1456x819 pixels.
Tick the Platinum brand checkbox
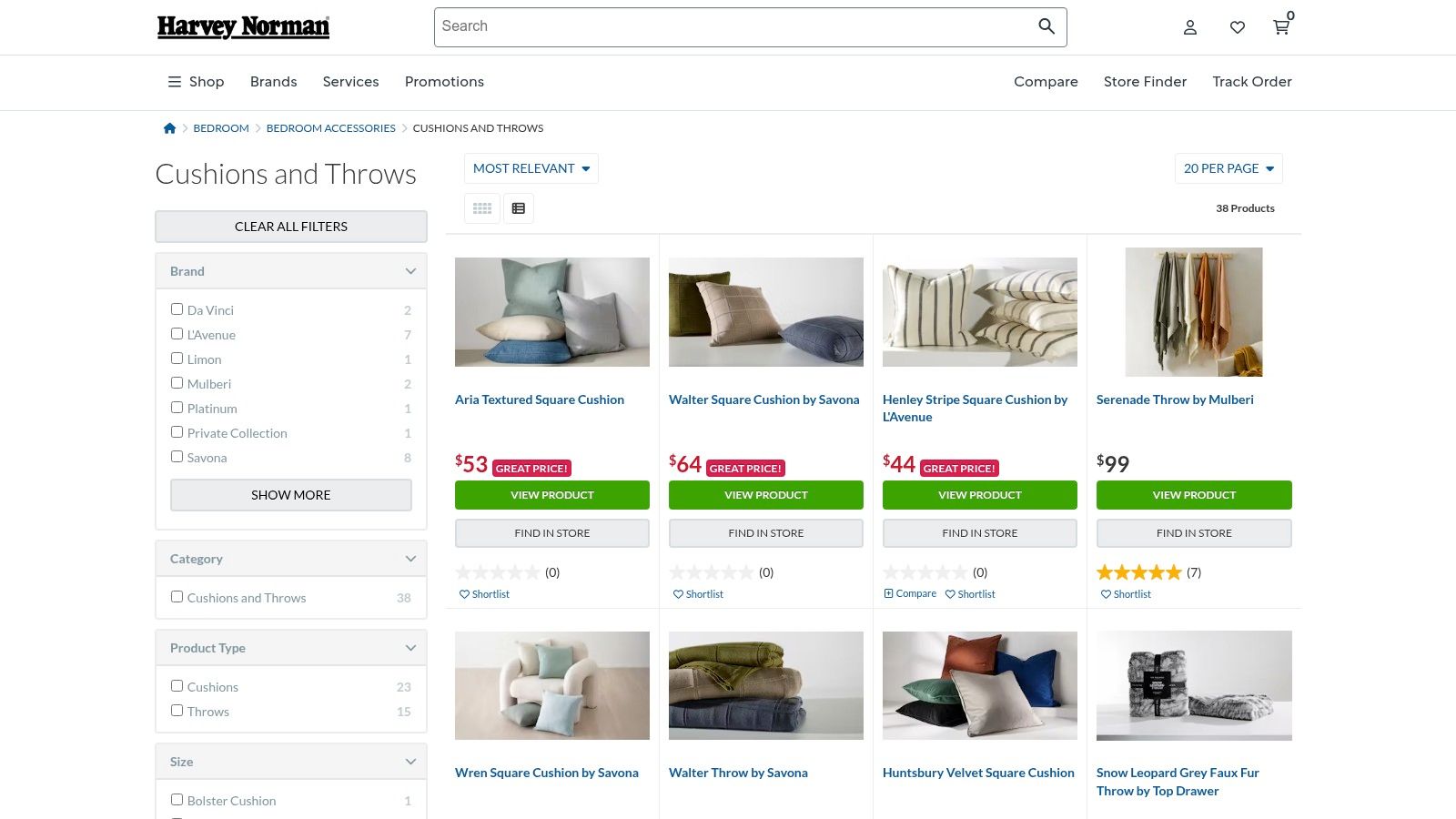(177, 408)
